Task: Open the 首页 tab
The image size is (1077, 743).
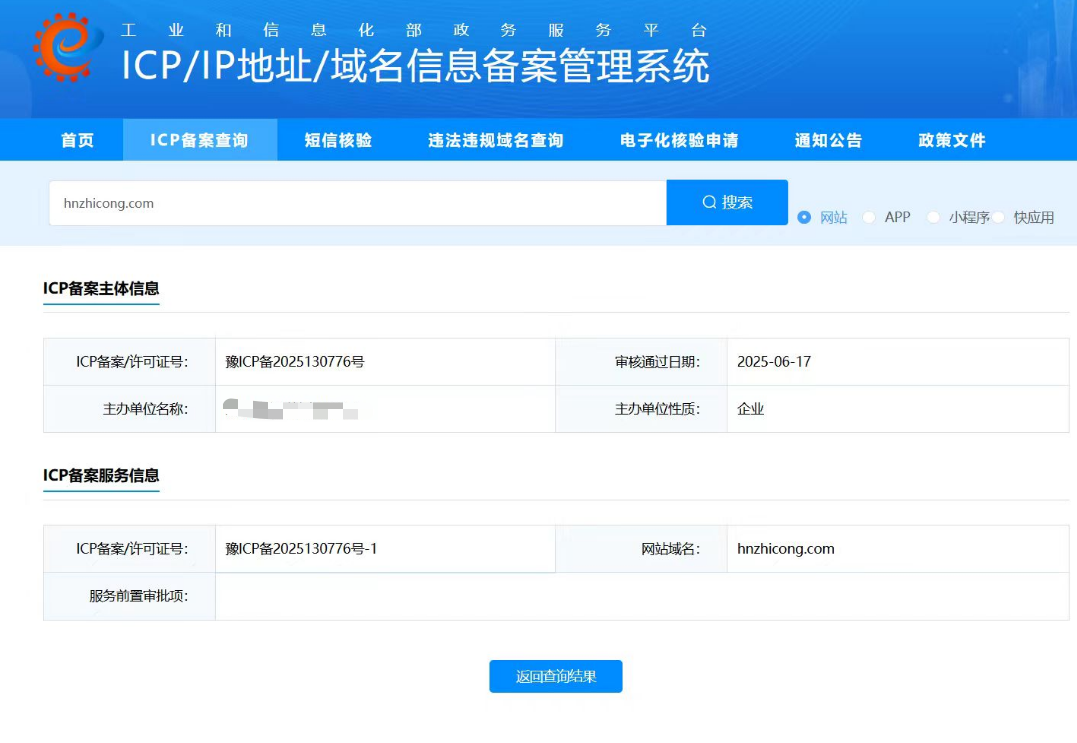Action: point(77,140)
